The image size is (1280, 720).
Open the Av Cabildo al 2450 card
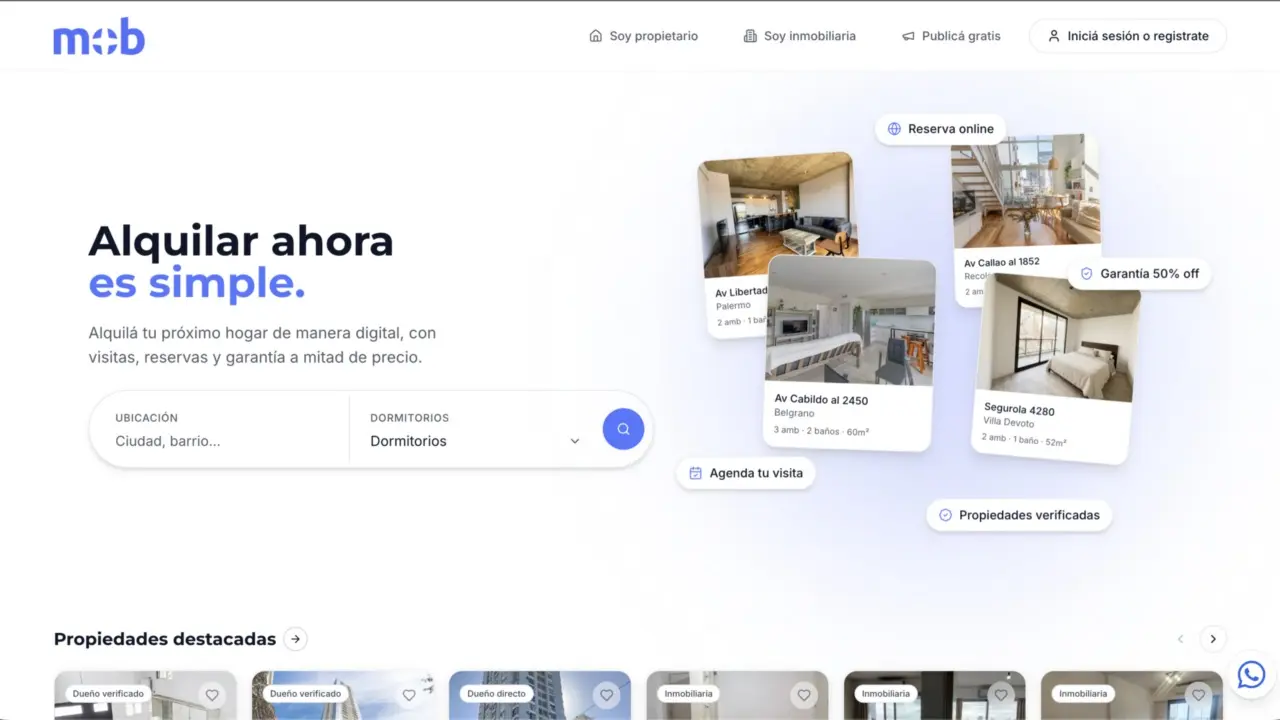click(x=849, y=353)
